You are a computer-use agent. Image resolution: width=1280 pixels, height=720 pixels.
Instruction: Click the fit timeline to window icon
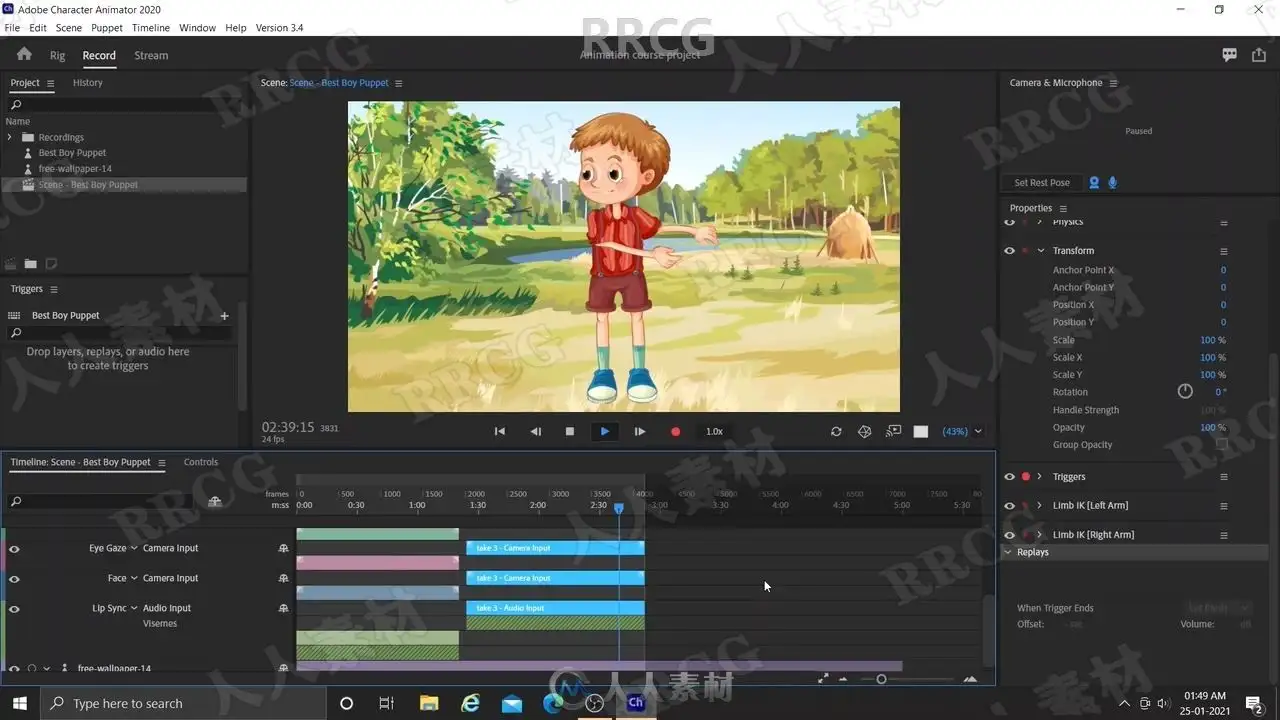tap(823, 679)
